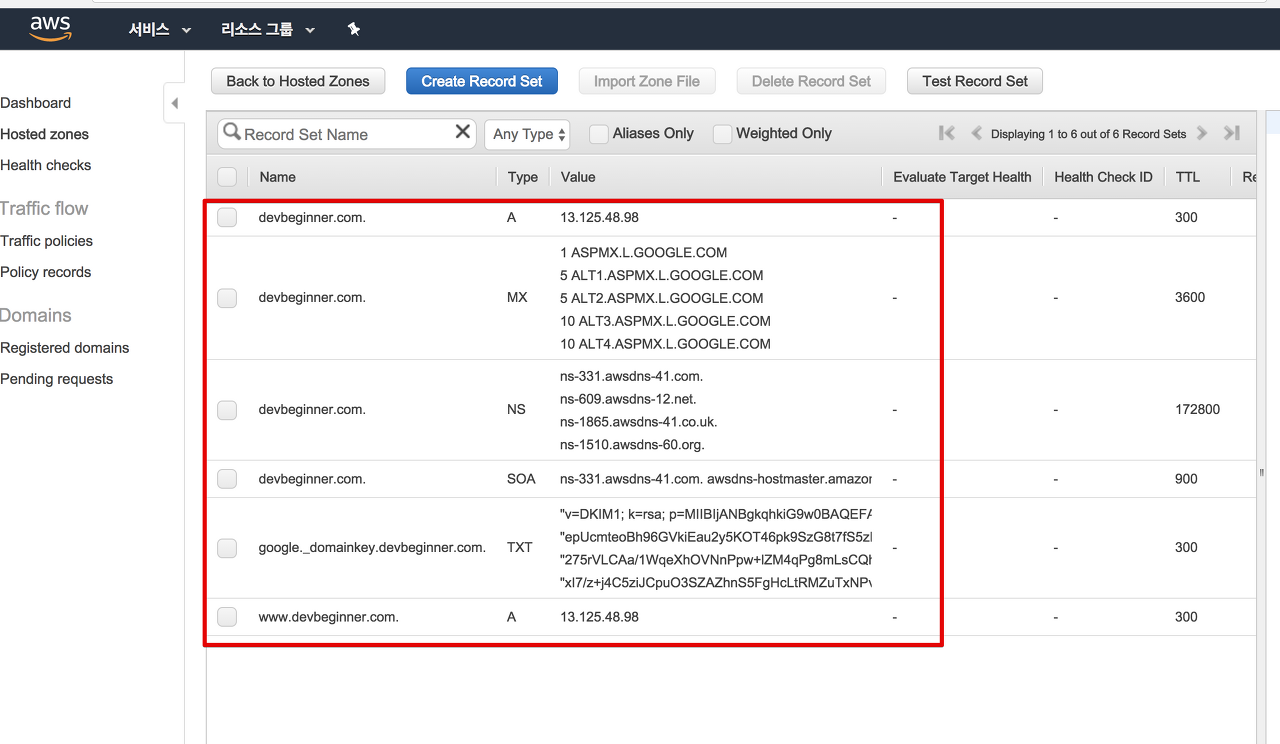Viewport: 1280px width, 744px height.
Task: Open Registered domains in sidebar
Action: pos(65,348)
